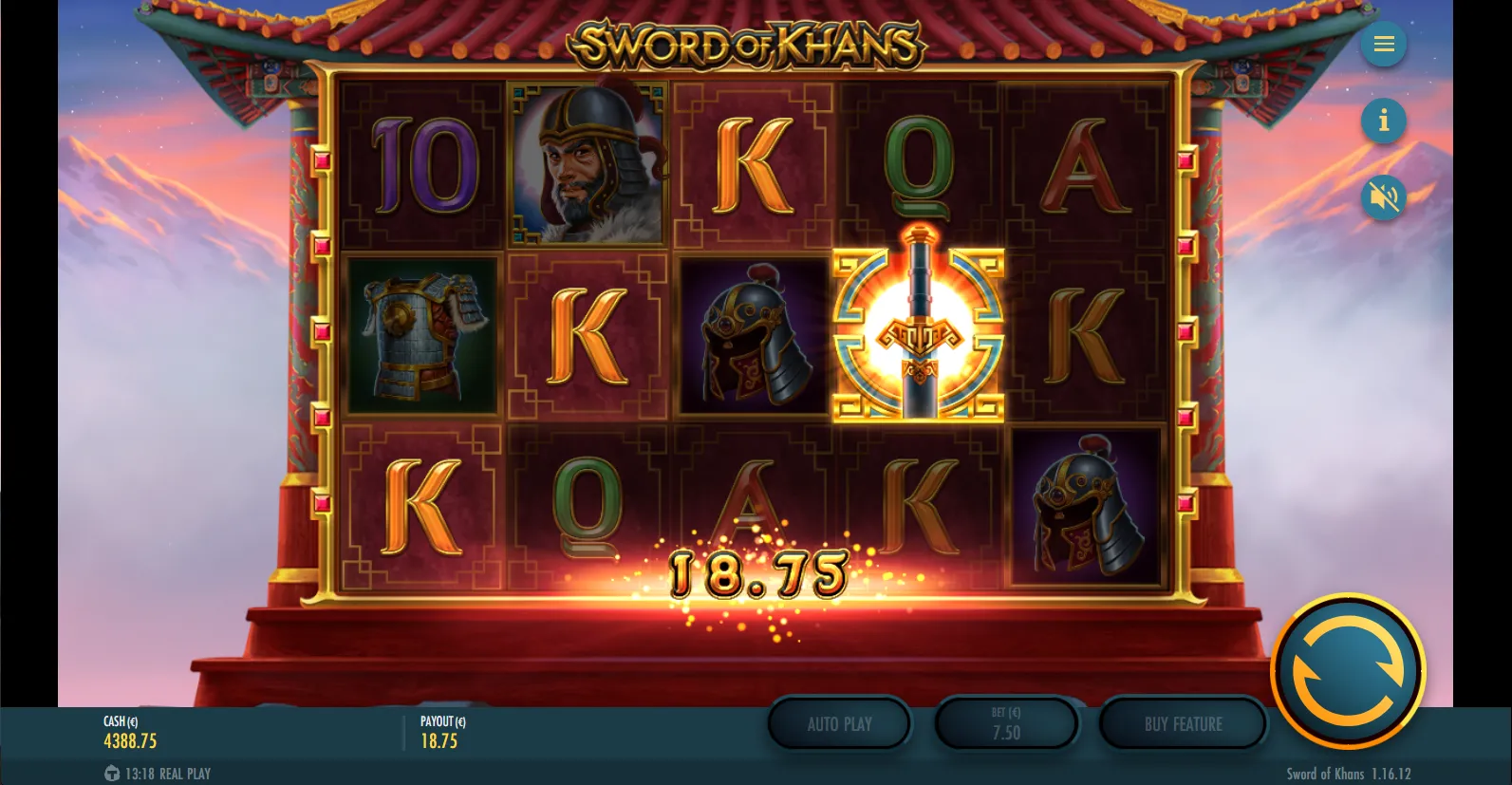Select the Buy Feature button
The height and width of the screenshot is (785, 1512).
tap(1183, 724)
